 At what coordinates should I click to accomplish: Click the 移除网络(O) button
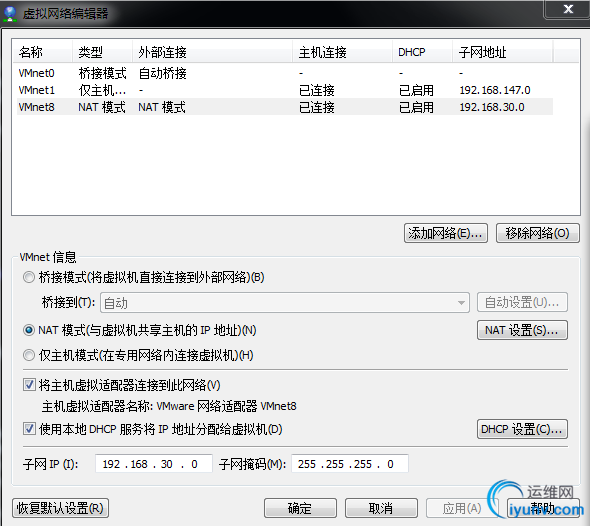pos(537,233)
